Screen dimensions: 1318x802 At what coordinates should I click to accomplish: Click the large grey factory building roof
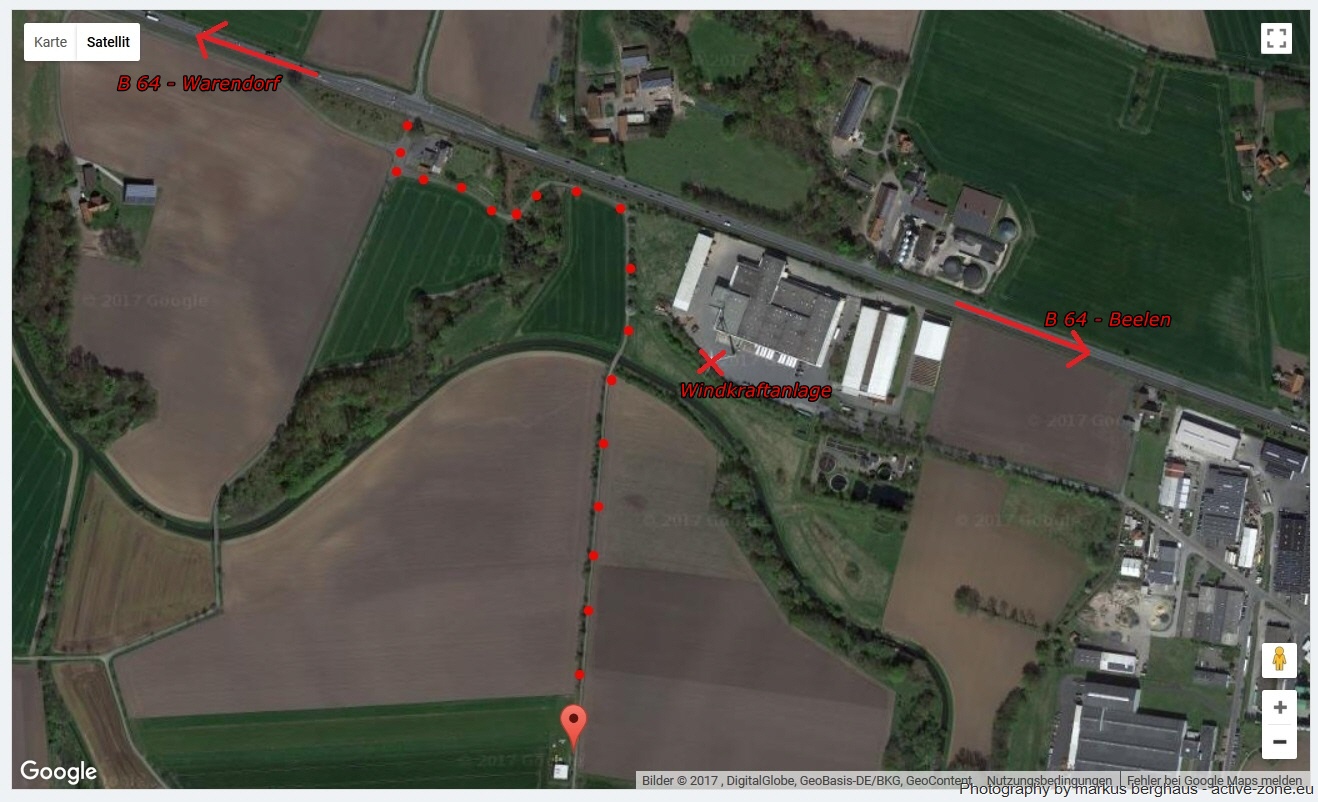coord(777,312)
